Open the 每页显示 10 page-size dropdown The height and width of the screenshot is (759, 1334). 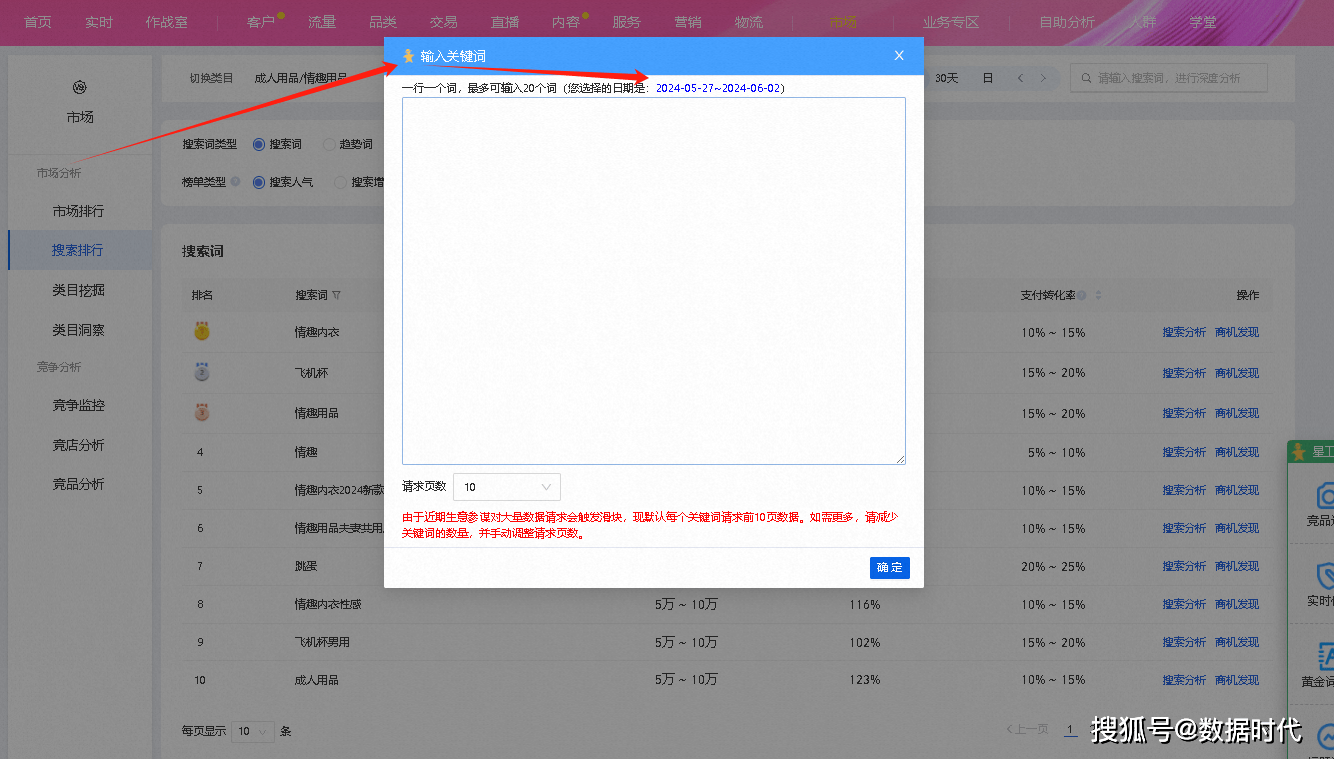(252, 731)
